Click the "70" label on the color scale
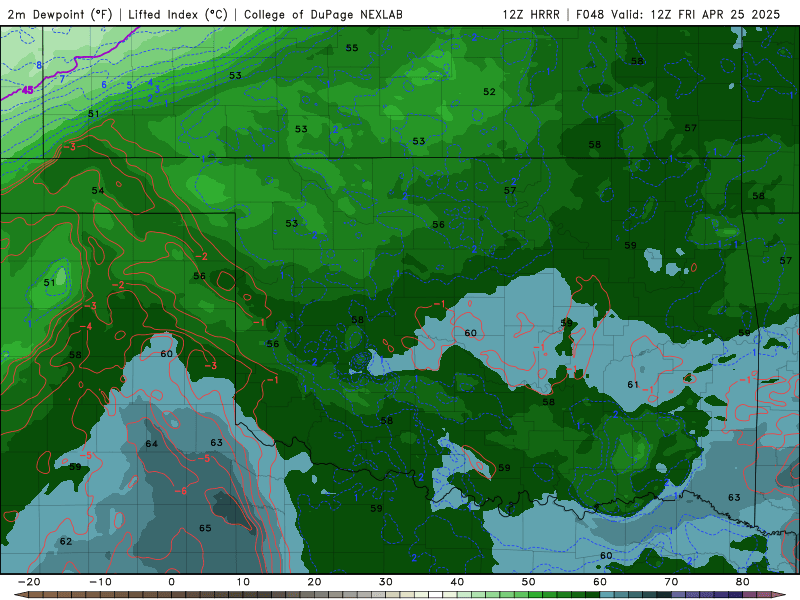This screenshot has width=800, height=600. click(x=671, y=582)
